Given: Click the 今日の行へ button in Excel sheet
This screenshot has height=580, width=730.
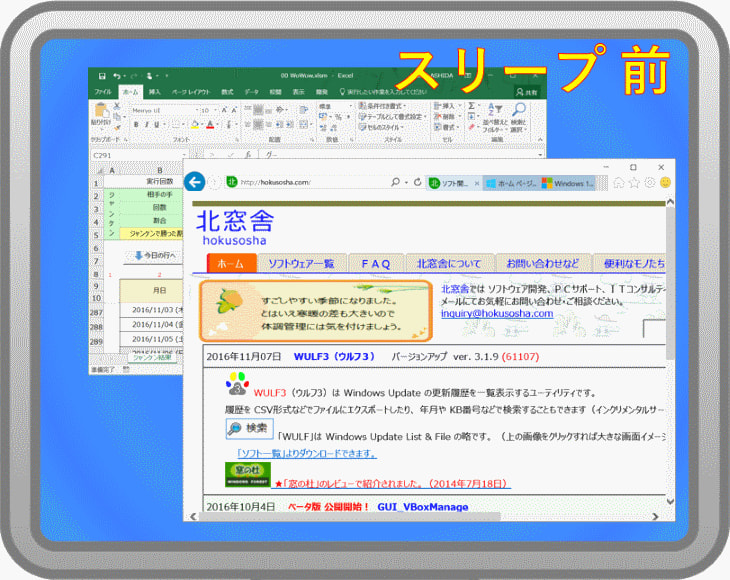Looking at the screenshot, I should [x=155, y=256].
